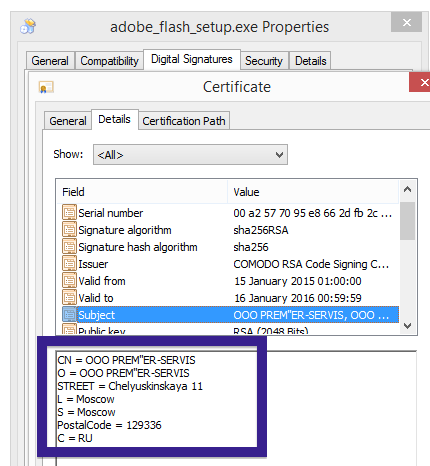Close the Certificate dialog
This screenshot has height=466, width=430.
coord(420,82)
